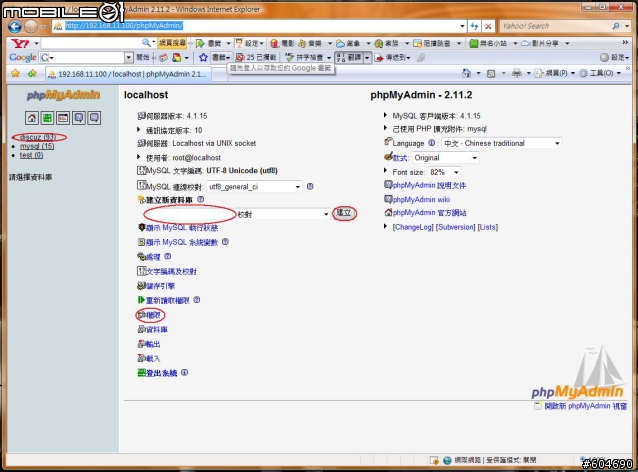The height and width of the screenshot is (472, 638).
Task: Click the Google toolbar bookmark star icon
Action: pyautogui.click(x=203, y=58)
